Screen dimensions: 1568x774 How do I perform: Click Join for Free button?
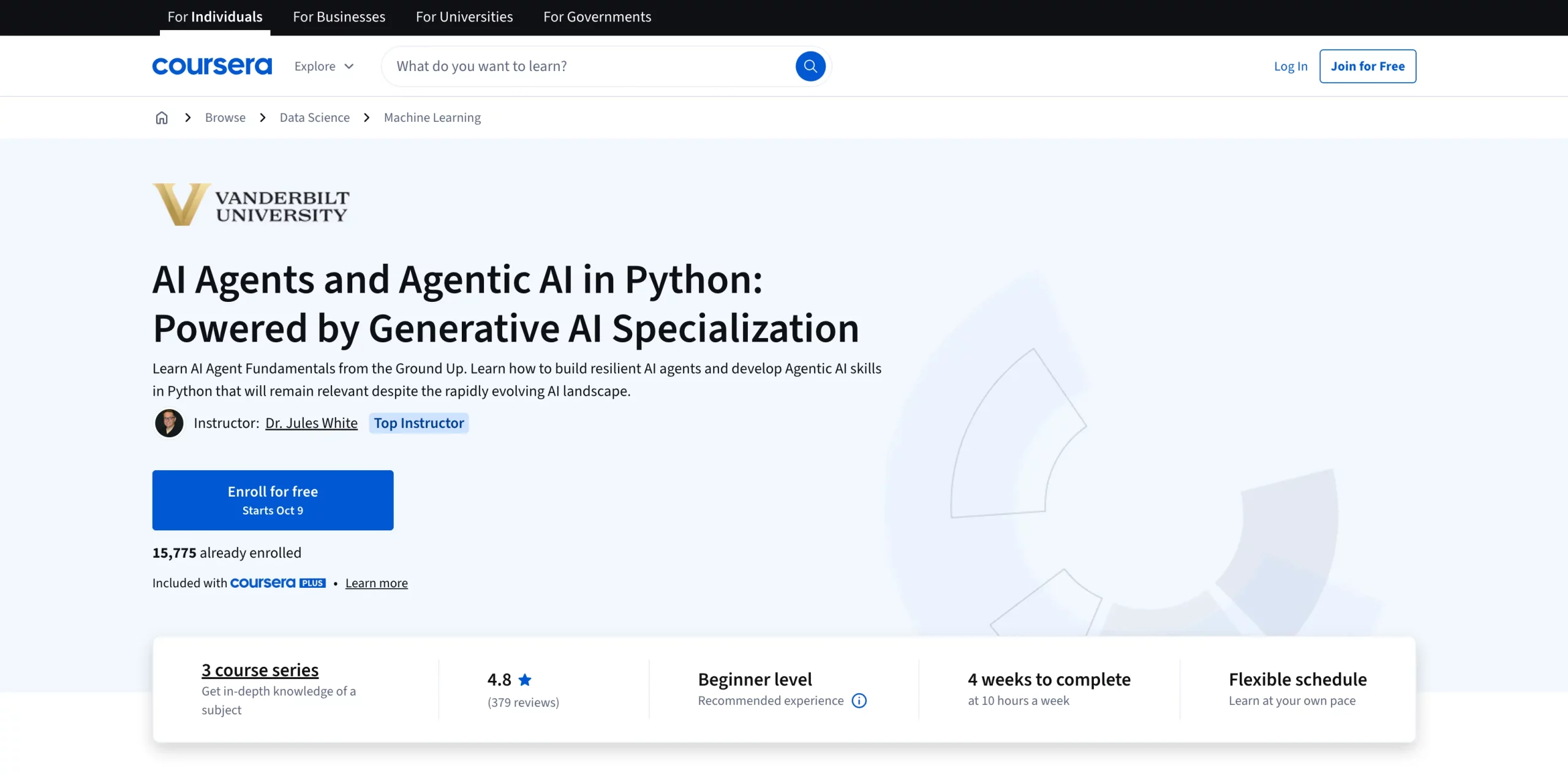(x=1367, y=66)
